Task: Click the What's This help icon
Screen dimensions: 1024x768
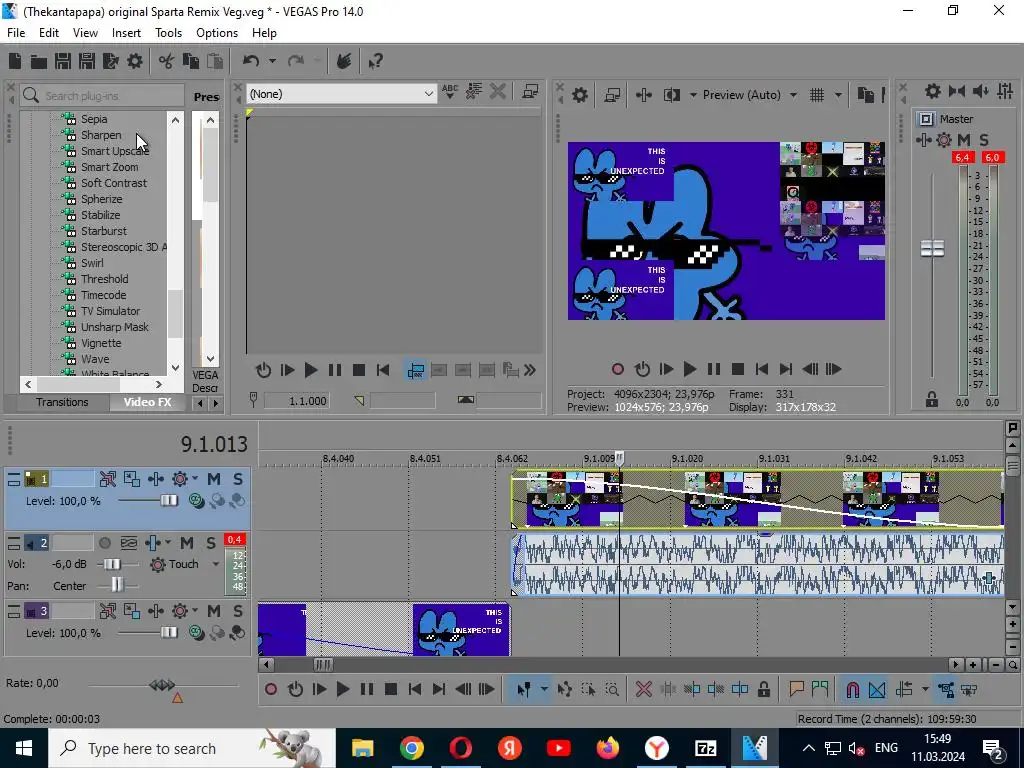Action: [x=375, y=61]
